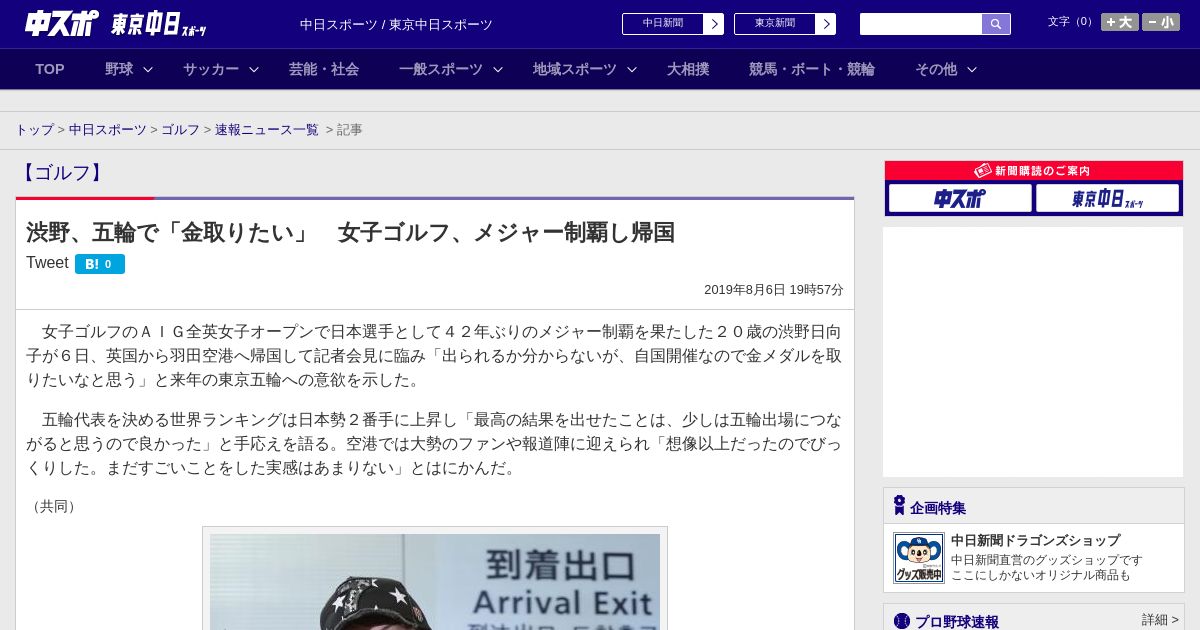The image size is (1200, 630).
Task: Click the Chunichi Sports logo in the header
Action: [61, 23]
